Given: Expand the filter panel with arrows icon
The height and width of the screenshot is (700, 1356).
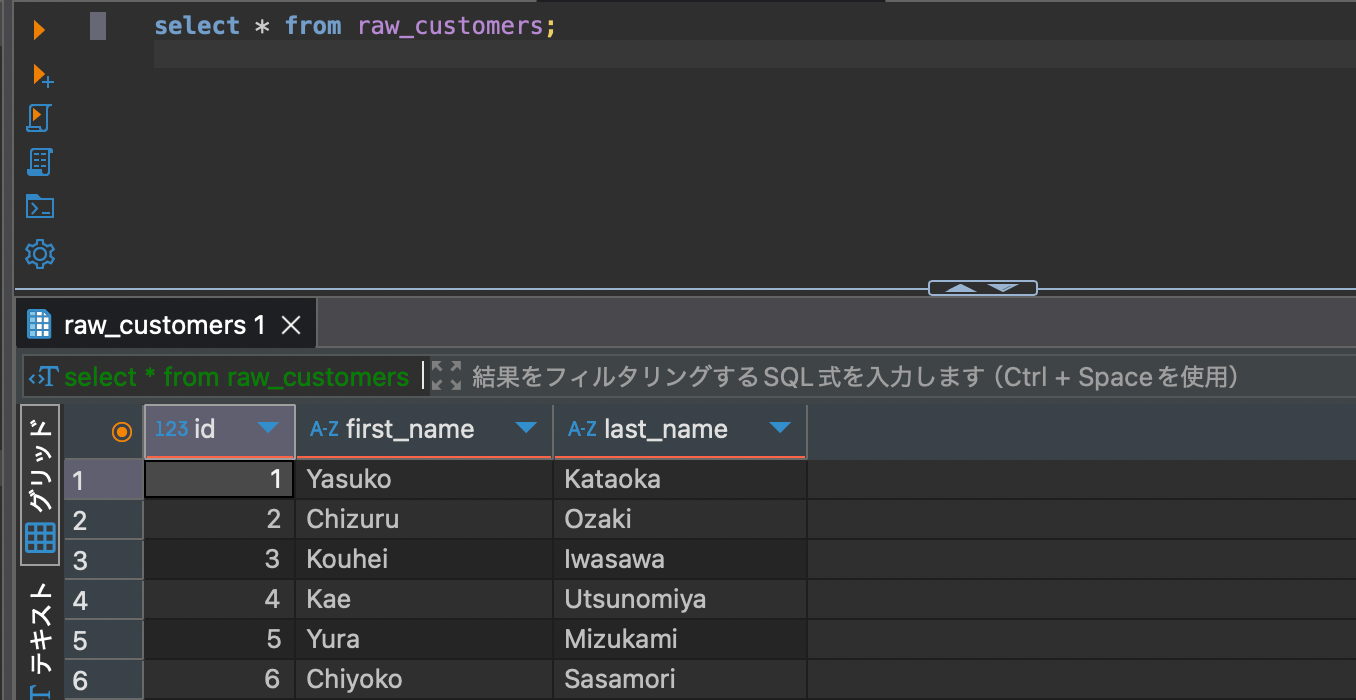Looking at the screenshot, I should click(447, 376).
